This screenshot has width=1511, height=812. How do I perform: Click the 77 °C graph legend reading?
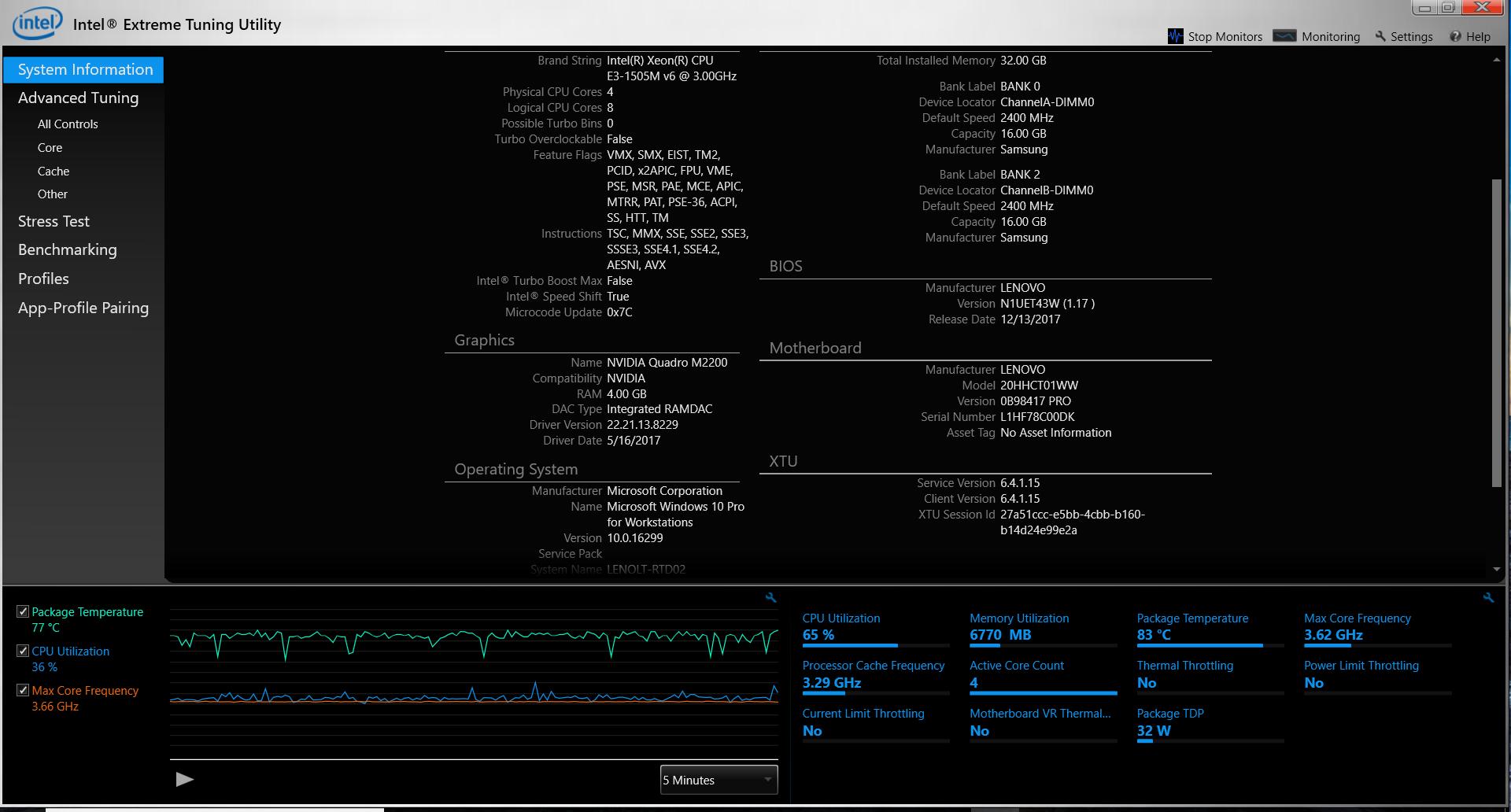45,628
